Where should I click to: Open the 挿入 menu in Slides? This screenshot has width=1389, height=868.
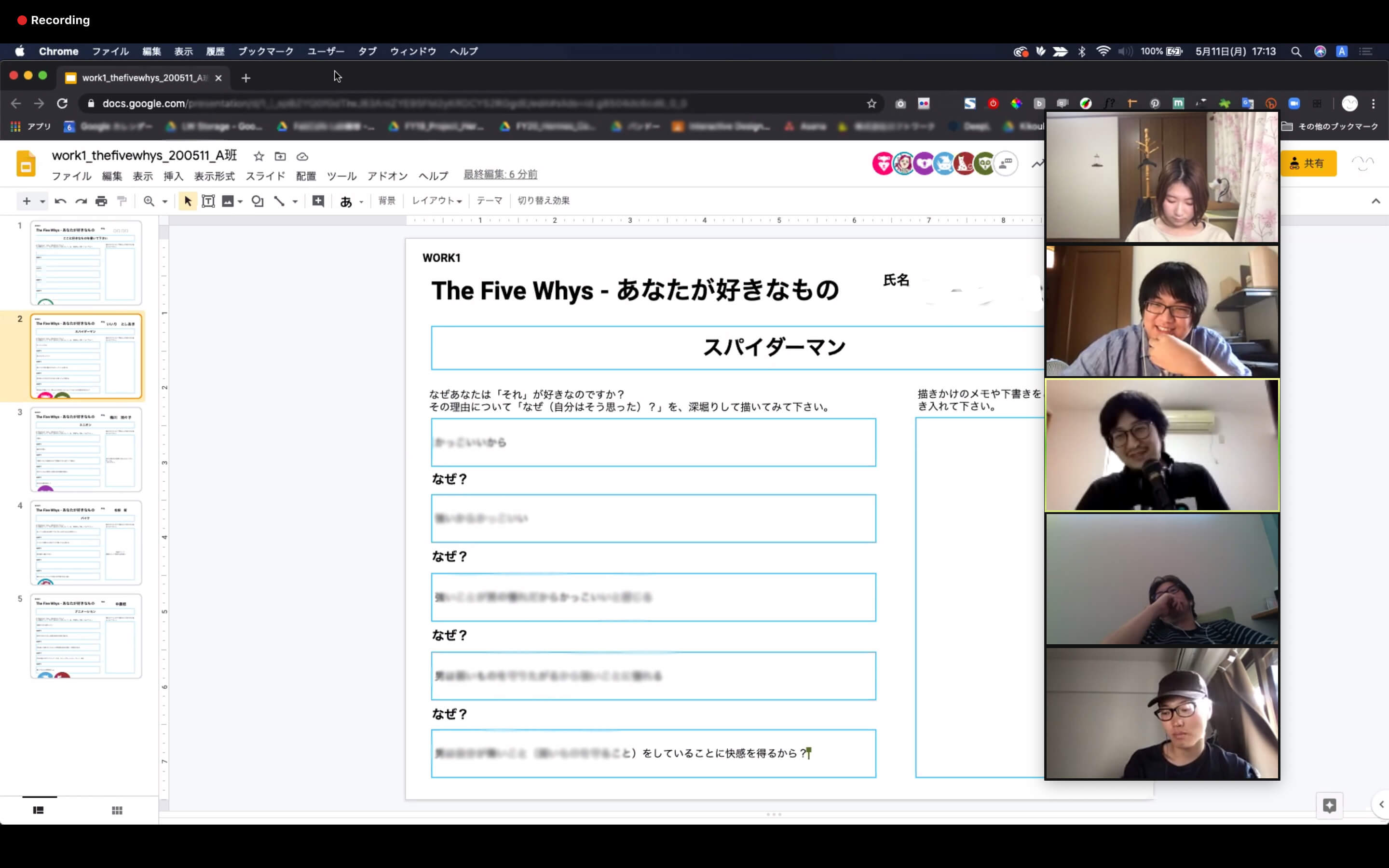coord(173,176)
